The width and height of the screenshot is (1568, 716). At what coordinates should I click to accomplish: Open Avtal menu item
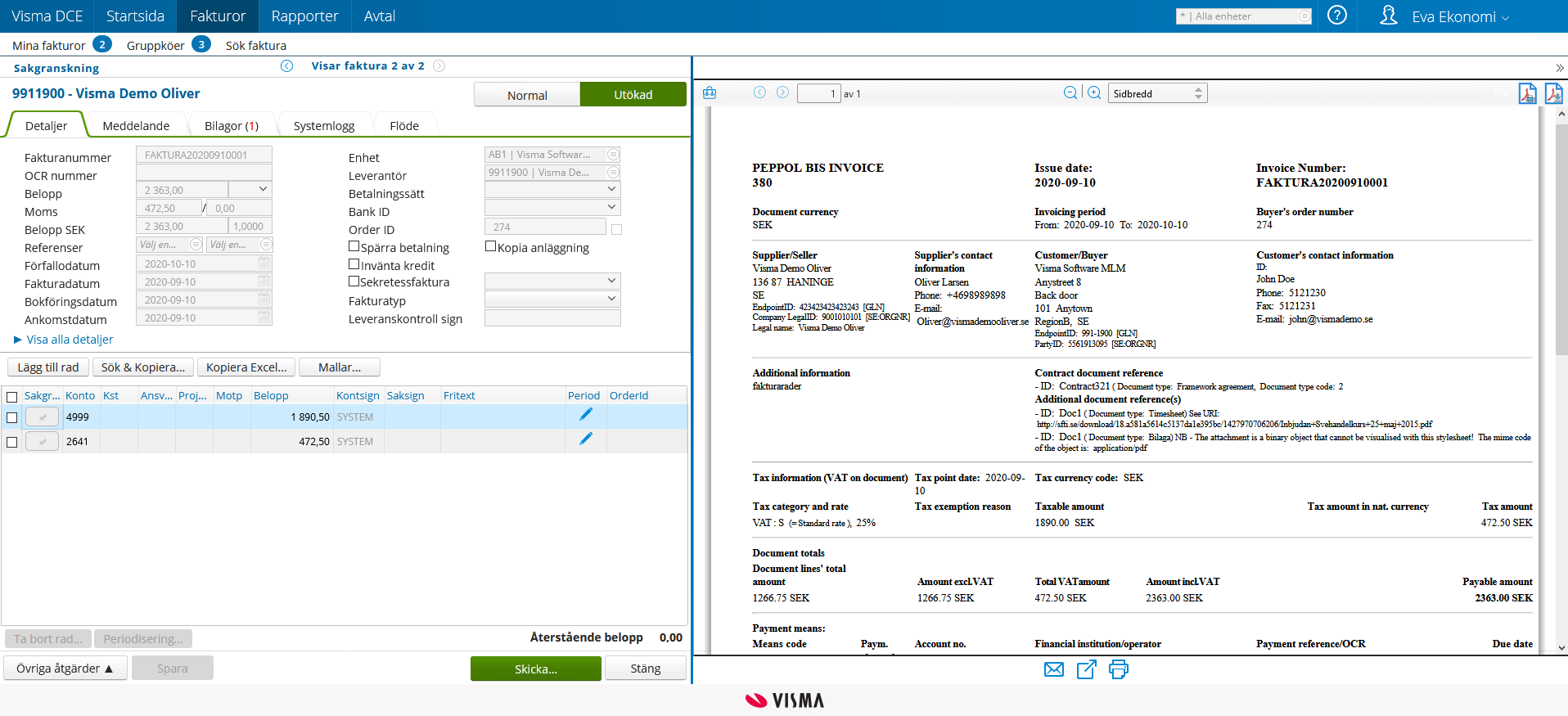click(379, 16)
